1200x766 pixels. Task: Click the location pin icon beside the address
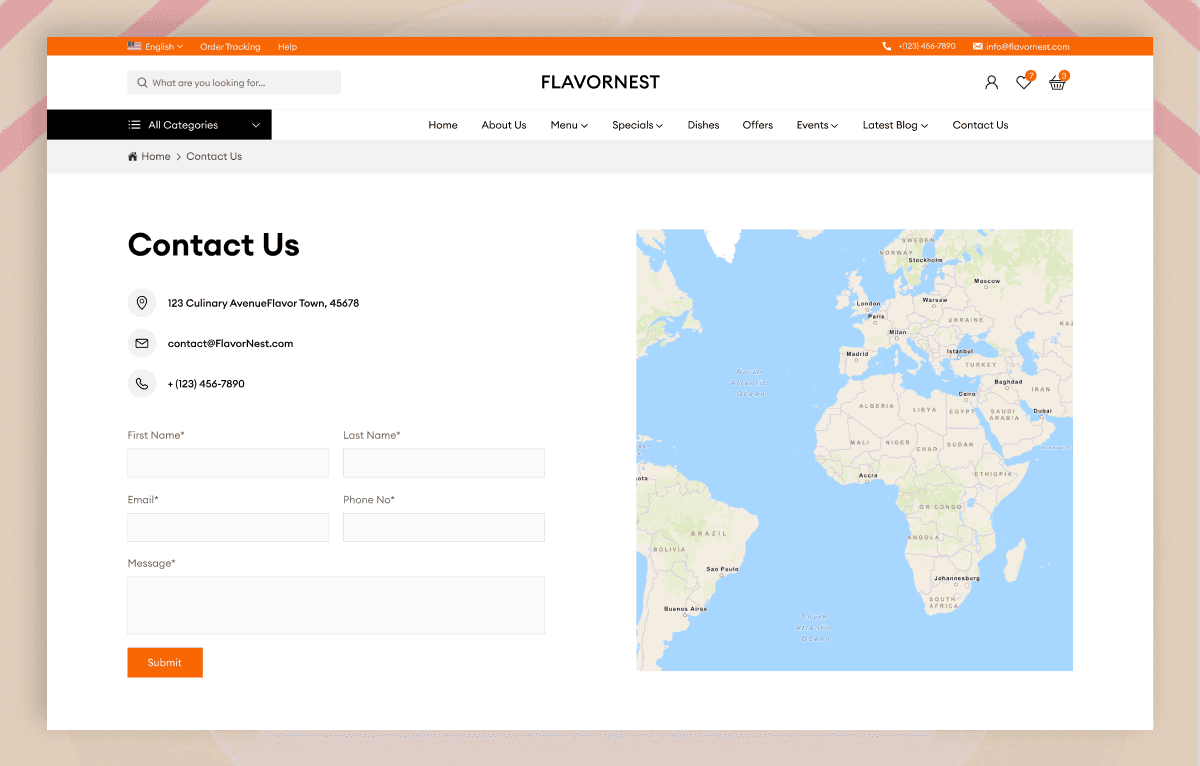tap(142, 303)
